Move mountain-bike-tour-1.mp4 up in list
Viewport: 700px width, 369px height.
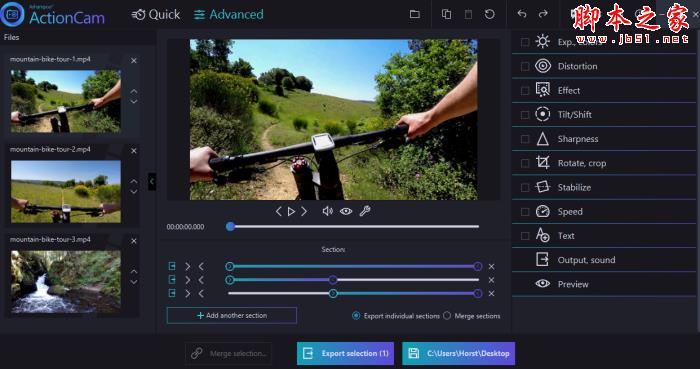[134, 91]
